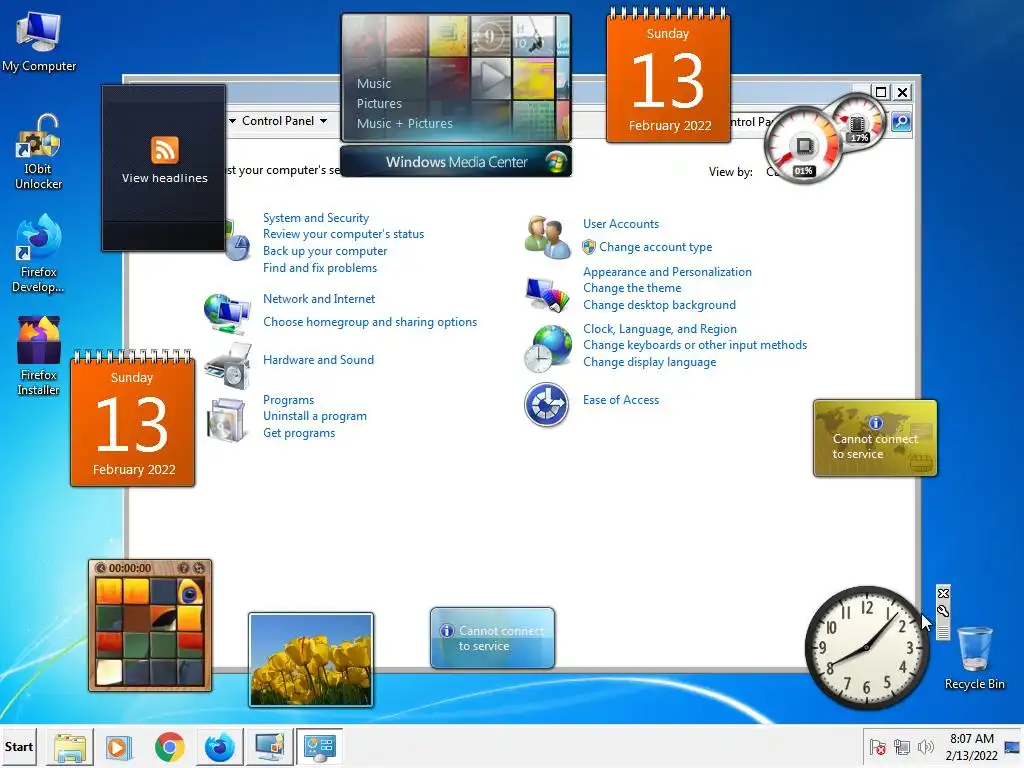This screenshot has height=768, width=1024.
Task: Open Windows Media Player from taskbar
Action: click(x=119, y=746)
